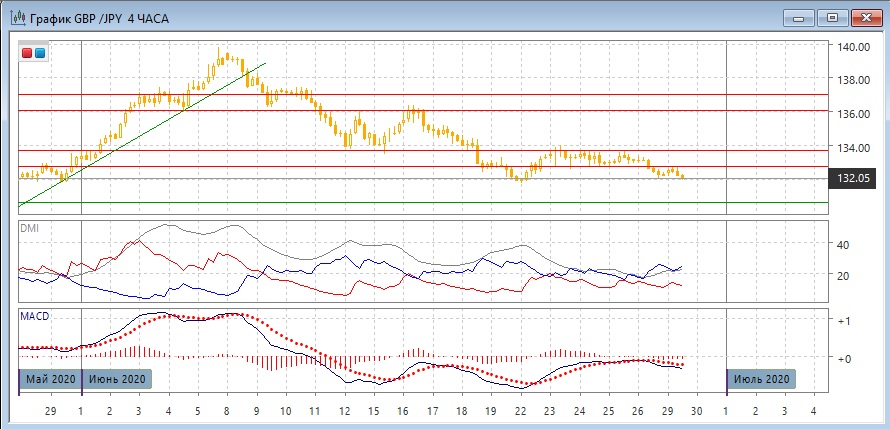Viewport: 890px width, 429px height.
Task: Click the 40 level on DMI scale
Action: [842, 245]
